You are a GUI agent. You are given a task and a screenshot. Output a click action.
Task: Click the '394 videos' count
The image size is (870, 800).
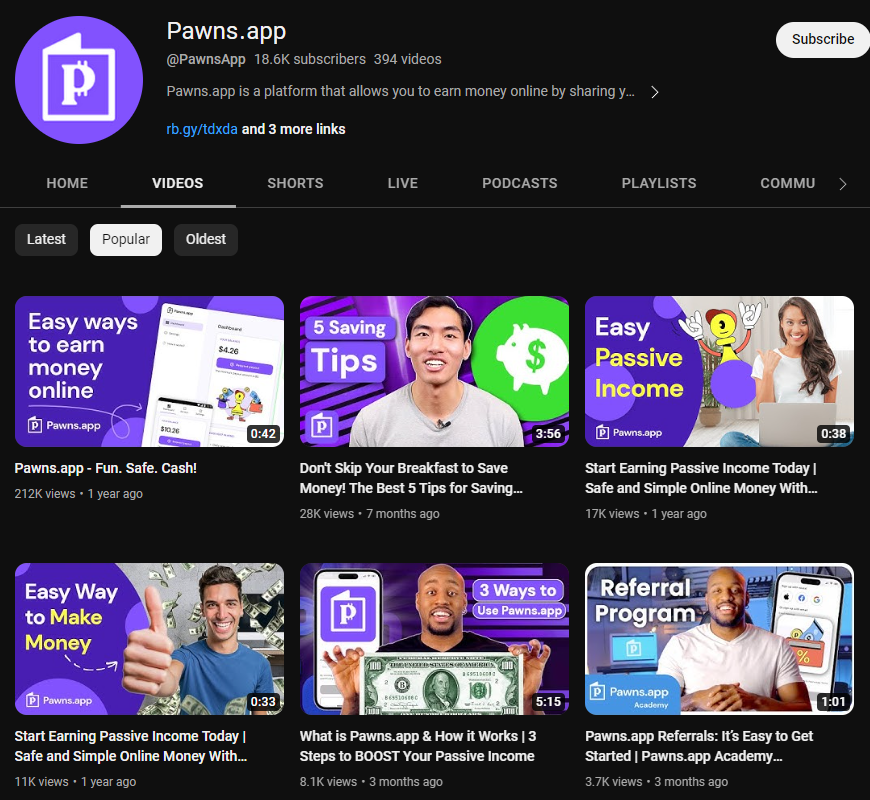[x=408, y=59]
